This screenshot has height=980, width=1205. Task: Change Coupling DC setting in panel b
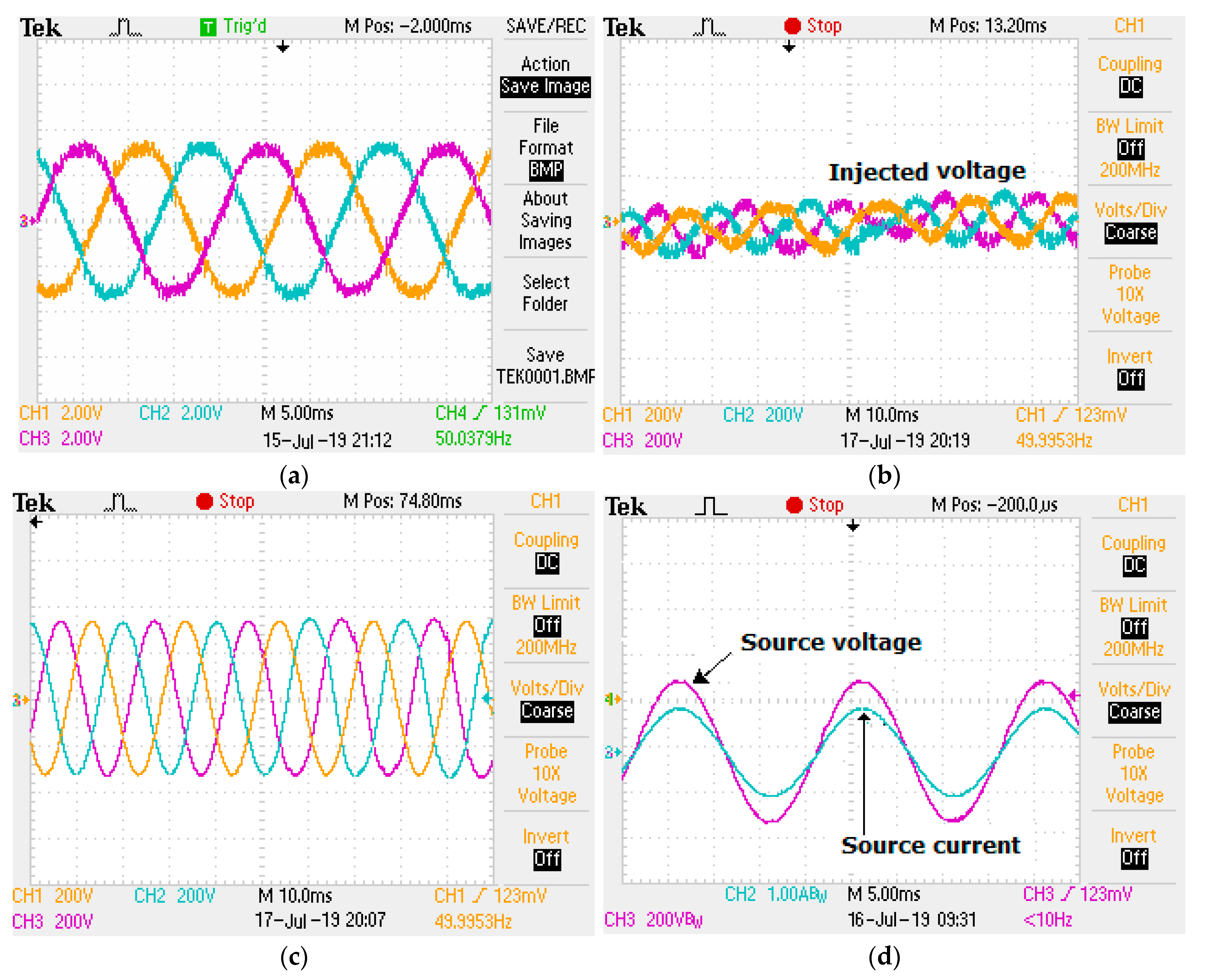tap(1131, 86)
